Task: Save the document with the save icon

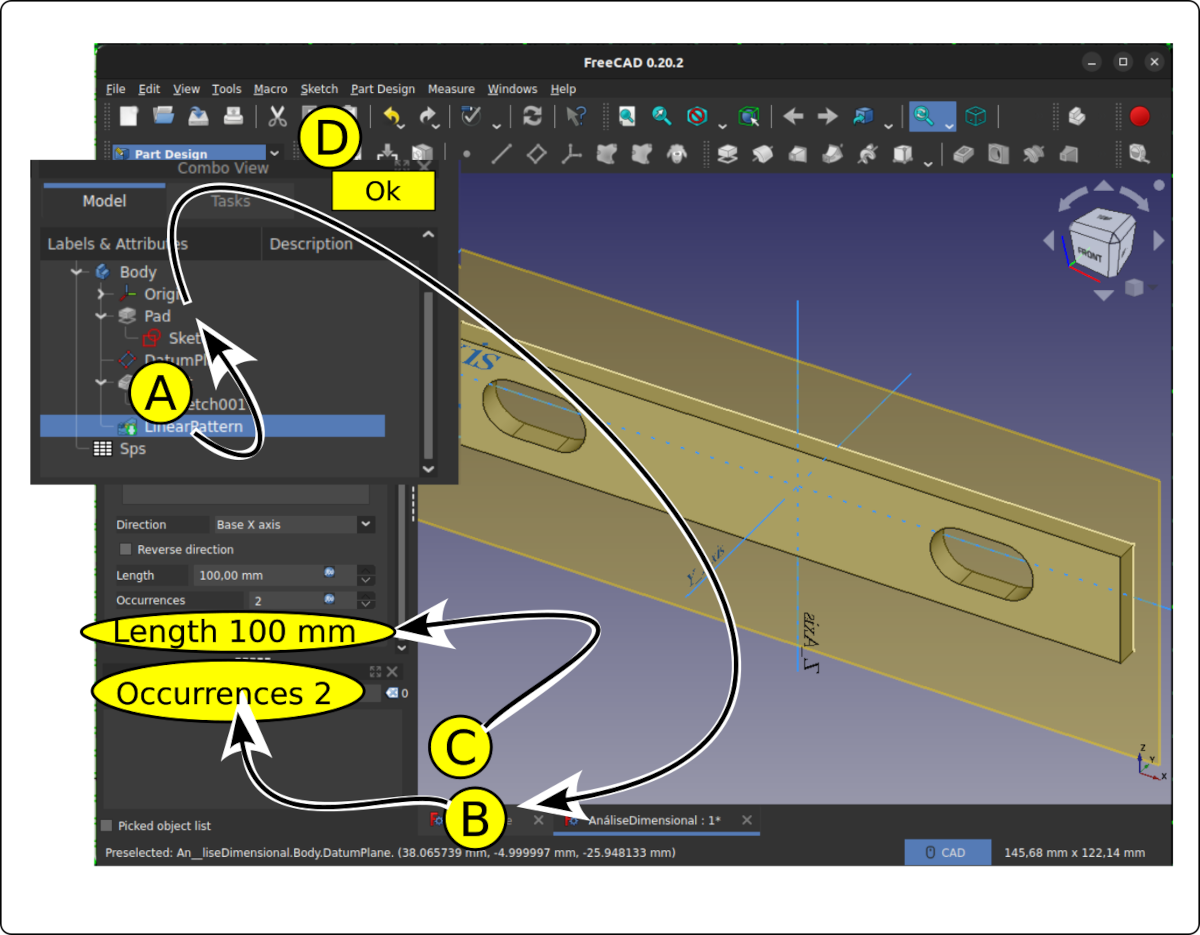Action: [x=198, y=116]
